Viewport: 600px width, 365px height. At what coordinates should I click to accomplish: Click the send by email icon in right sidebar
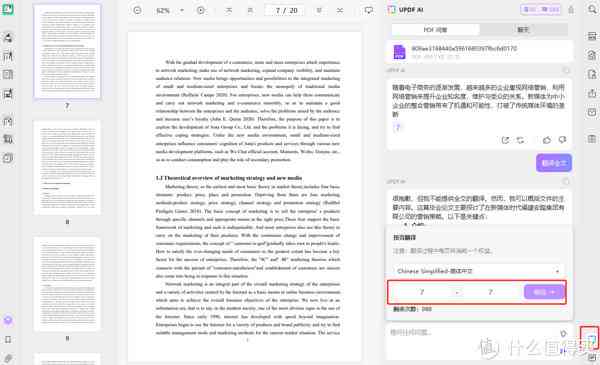[x=592, y=112]
